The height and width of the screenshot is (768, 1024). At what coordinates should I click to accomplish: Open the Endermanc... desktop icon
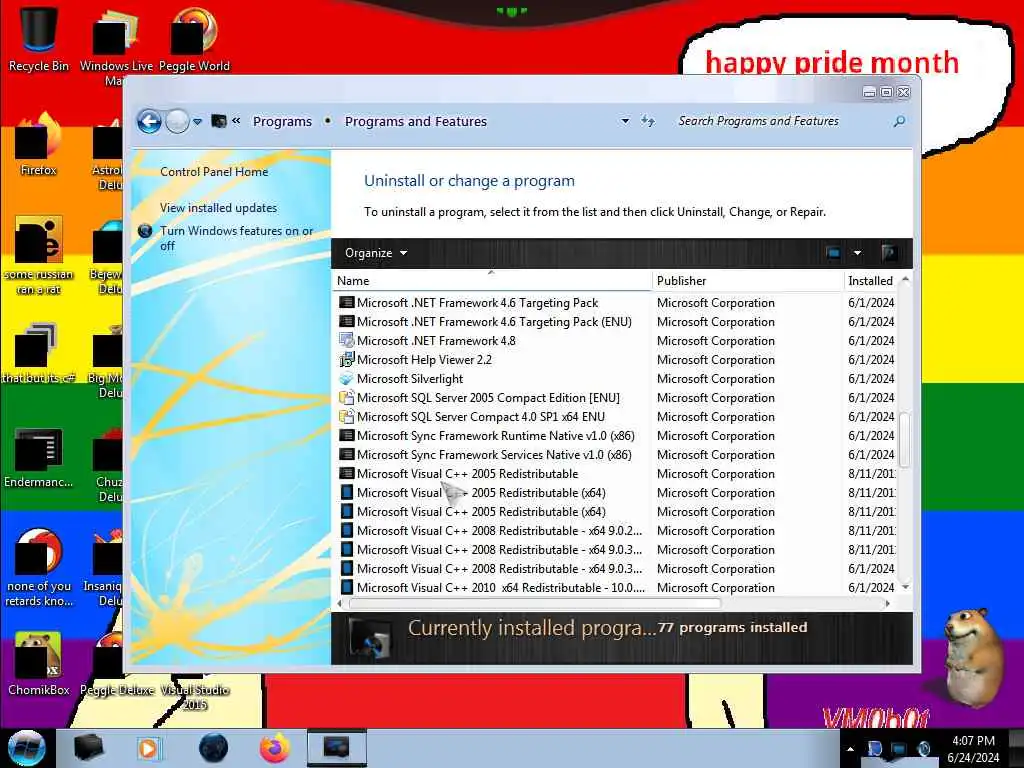coord(39,457)
